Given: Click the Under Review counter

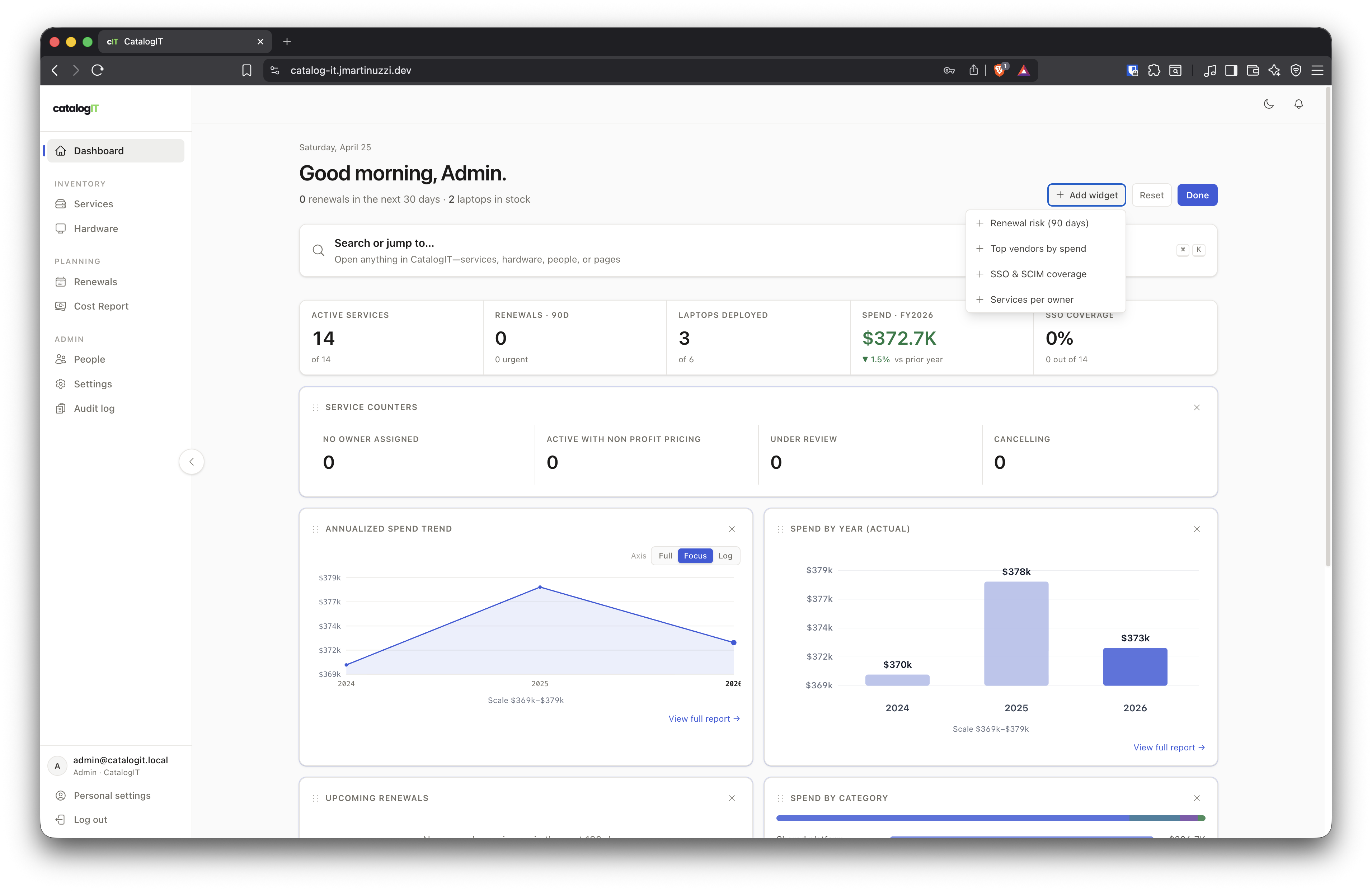Looking at the screenshot, I should click(870, 454).
